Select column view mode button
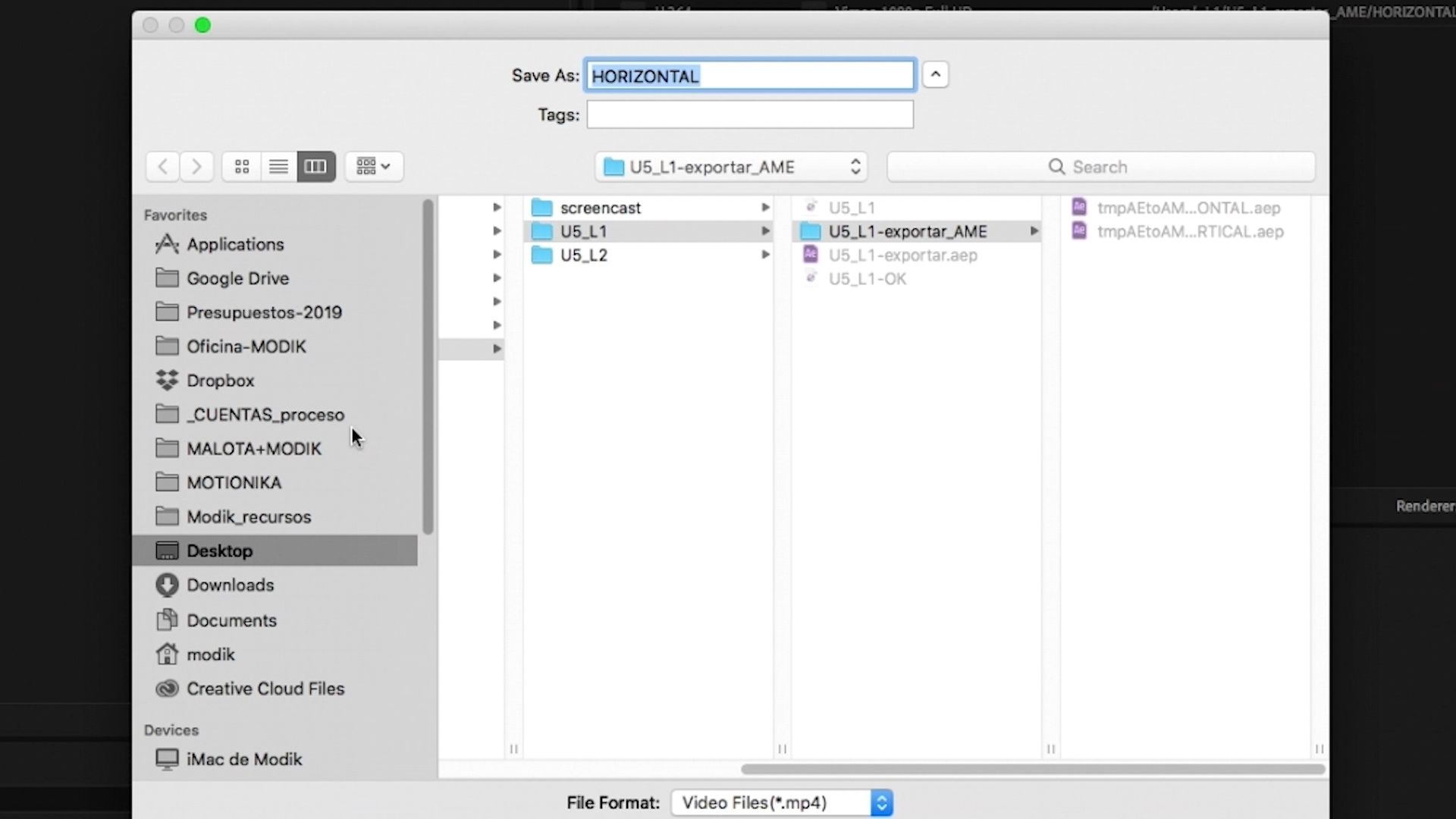The width and height of the screenshot is (1456, 819). pos(315,167)
